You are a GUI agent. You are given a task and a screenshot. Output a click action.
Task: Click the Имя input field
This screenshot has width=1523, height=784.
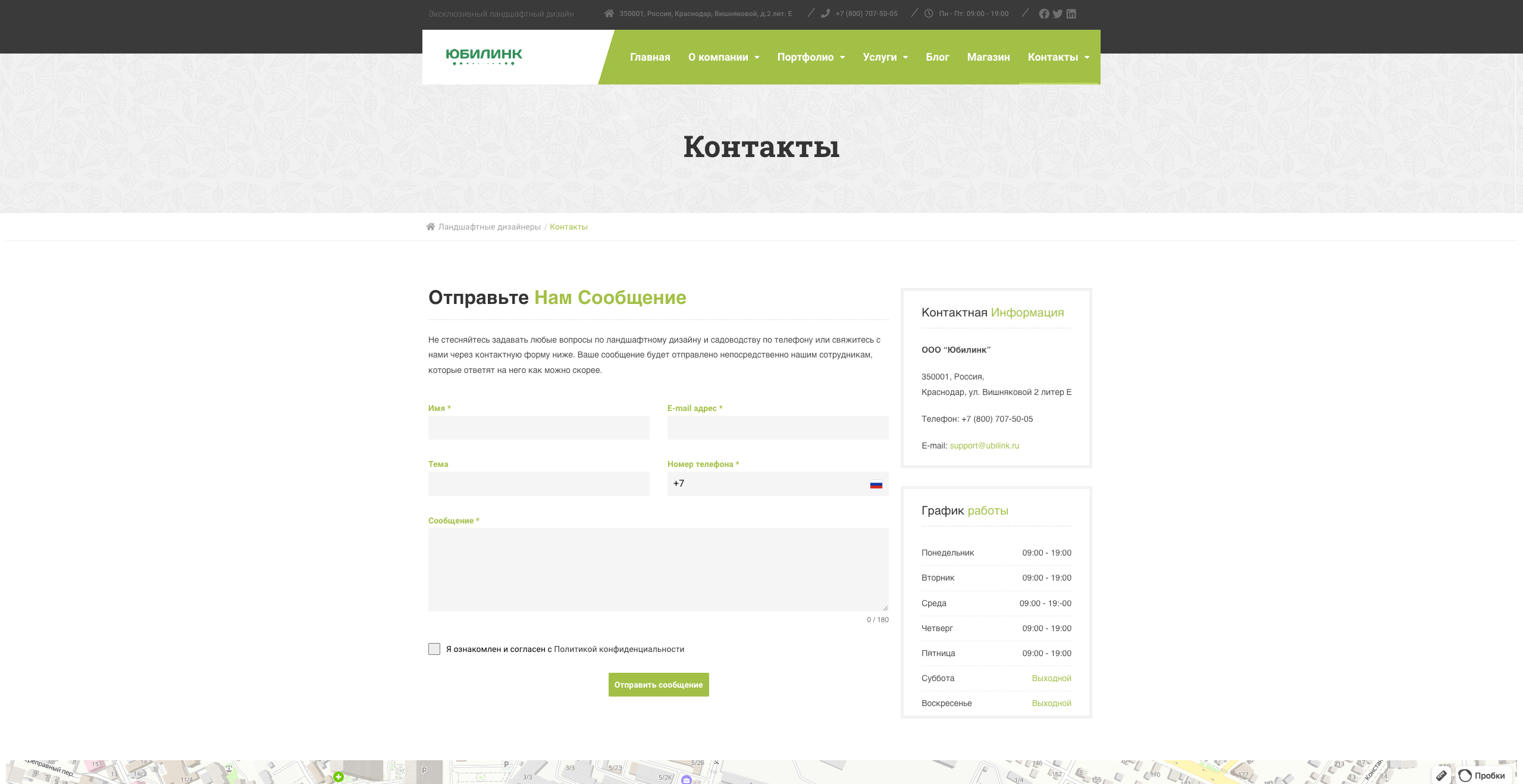pos(538,428)
